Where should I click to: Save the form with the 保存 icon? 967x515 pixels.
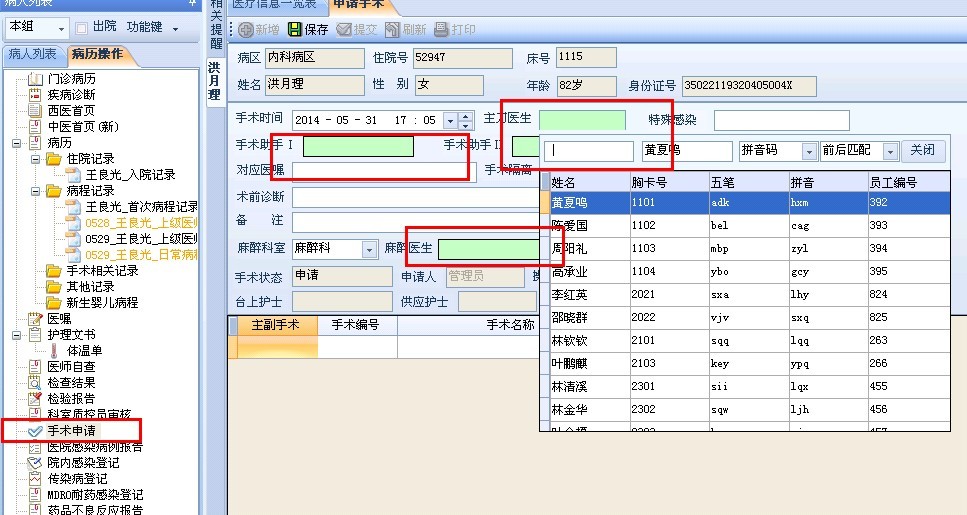[x=295, y=29]
